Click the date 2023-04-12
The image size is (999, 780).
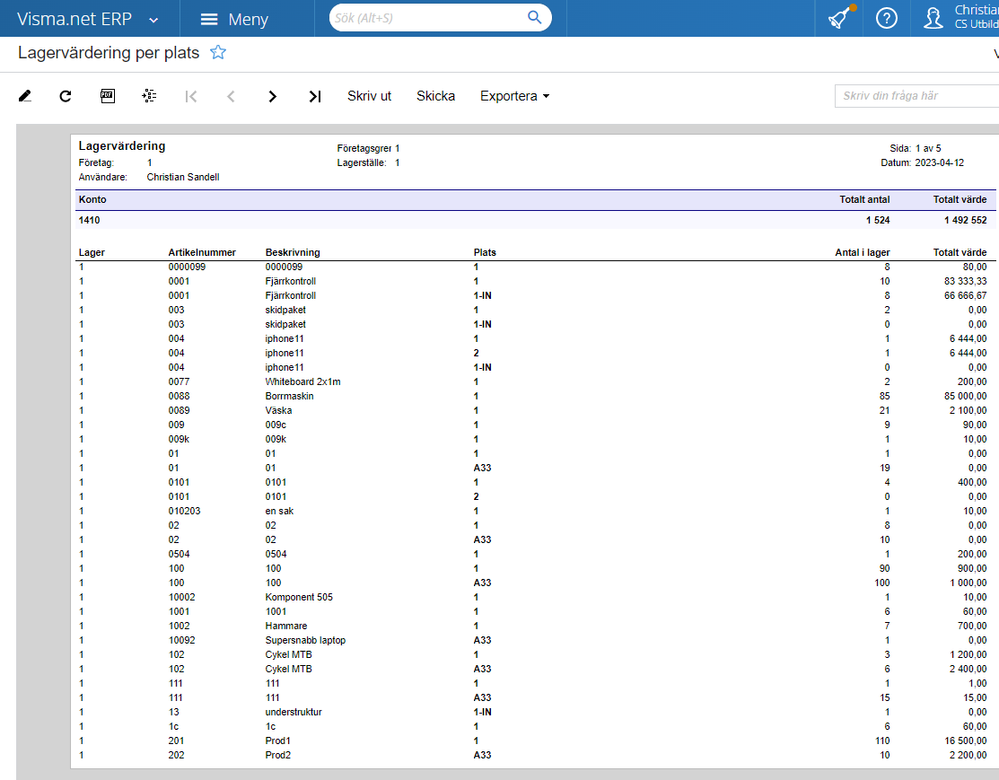coord(939,162)
